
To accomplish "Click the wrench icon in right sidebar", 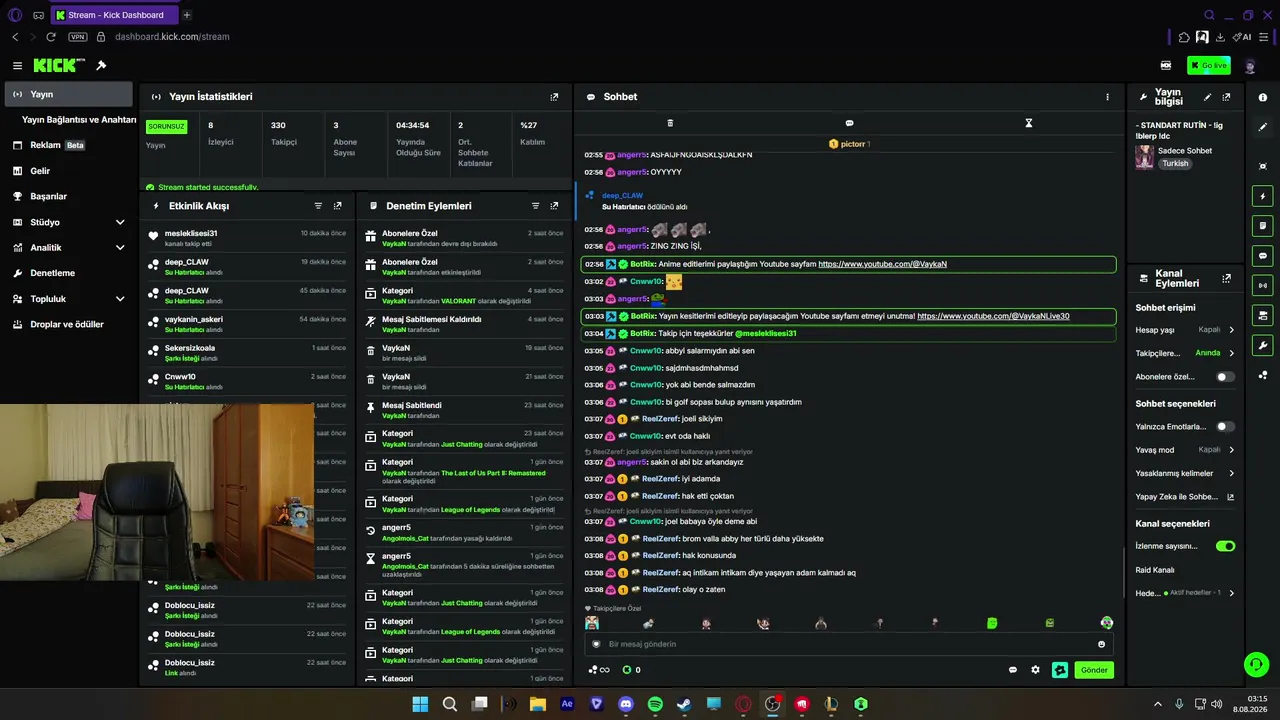I will point(1263,346).
